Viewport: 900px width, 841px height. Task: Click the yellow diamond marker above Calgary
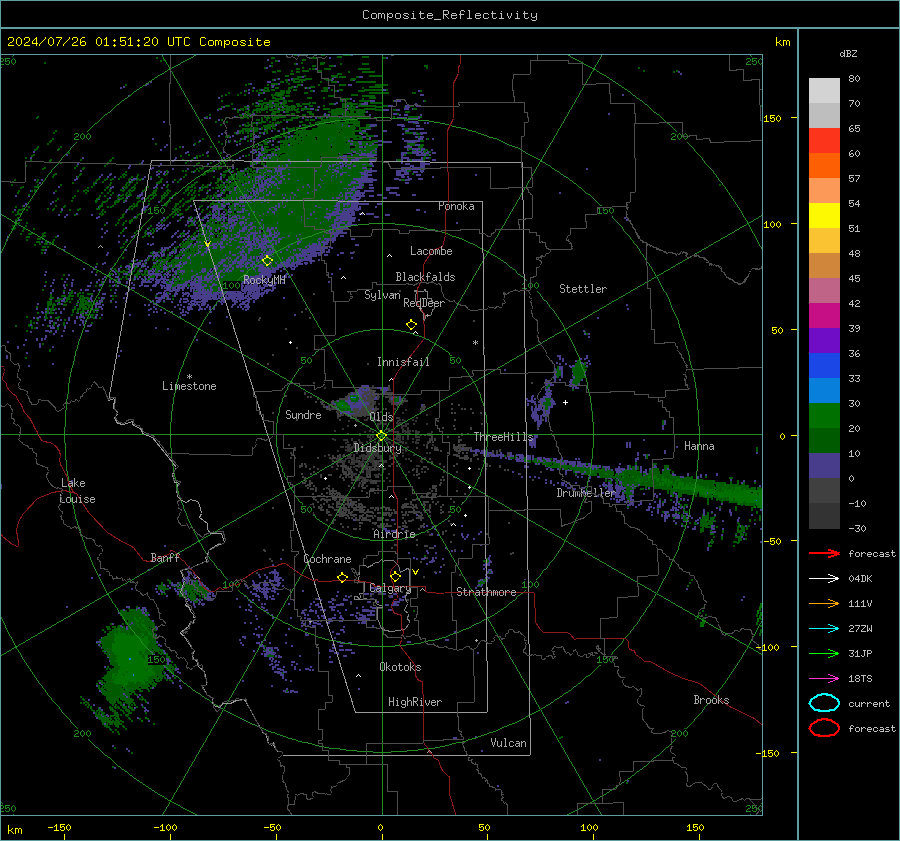395,576
